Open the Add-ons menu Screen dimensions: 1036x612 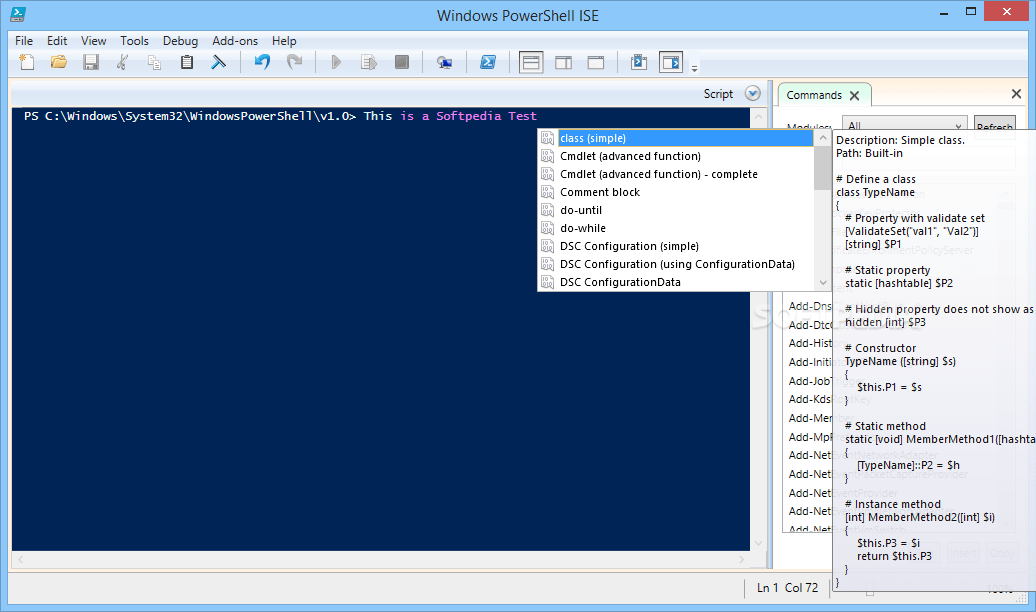click(x=235, y=40)
